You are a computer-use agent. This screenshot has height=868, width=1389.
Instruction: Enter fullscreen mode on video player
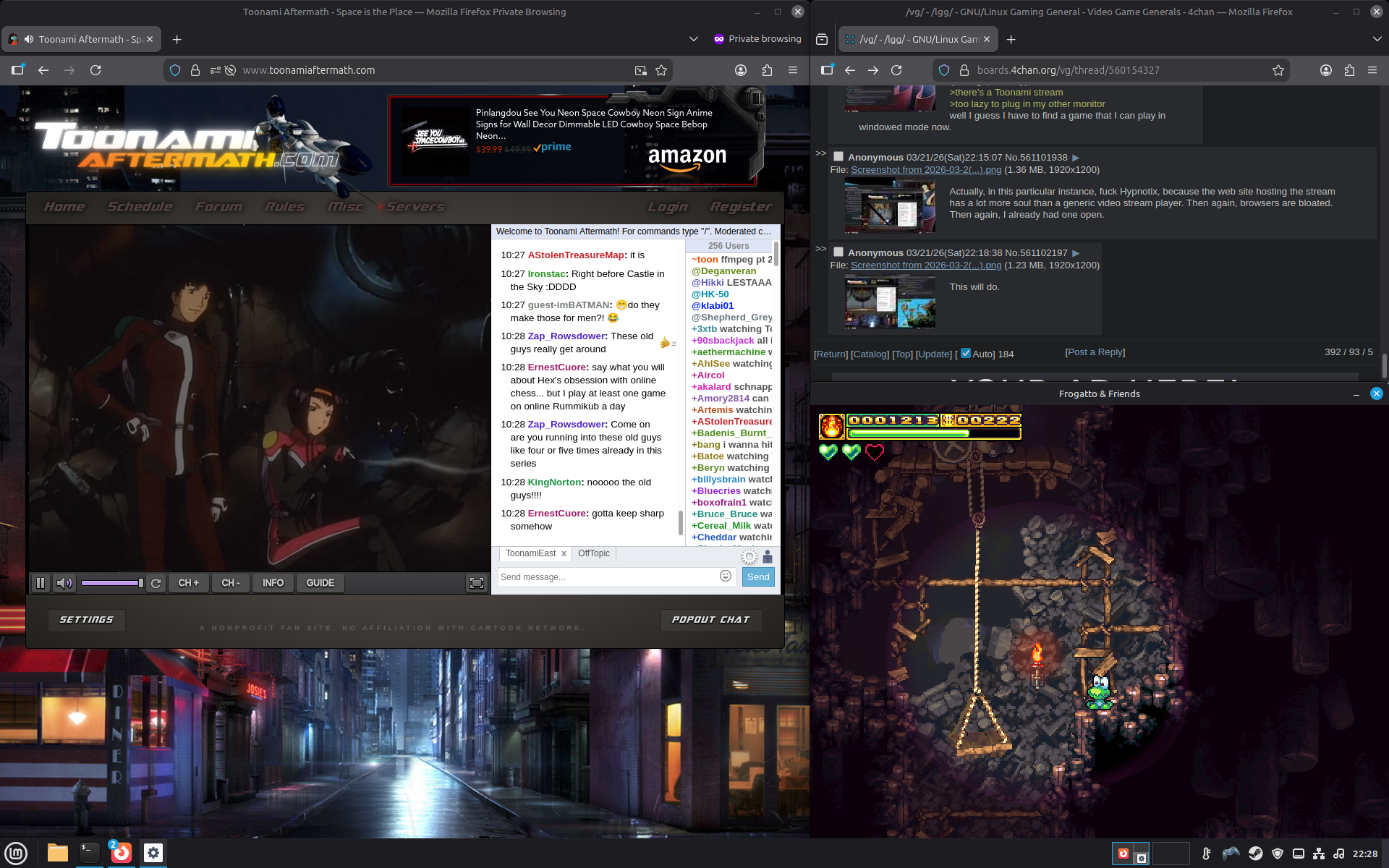477,583
